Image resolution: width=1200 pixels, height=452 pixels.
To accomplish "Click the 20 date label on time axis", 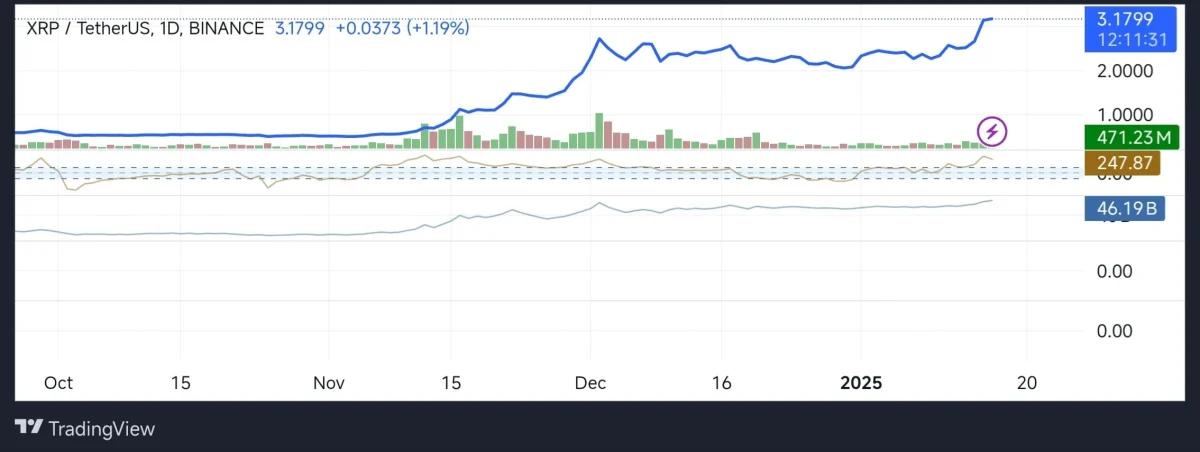I will 1026,383.
